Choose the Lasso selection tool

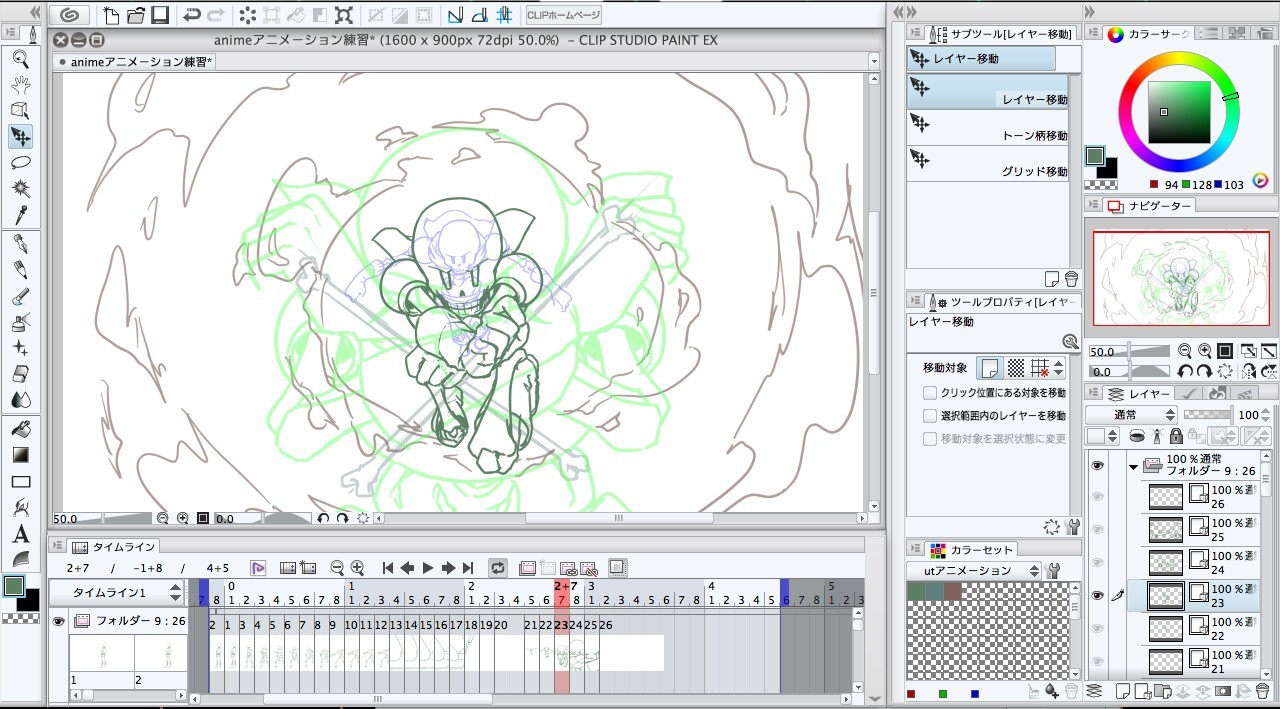point(20,162)
